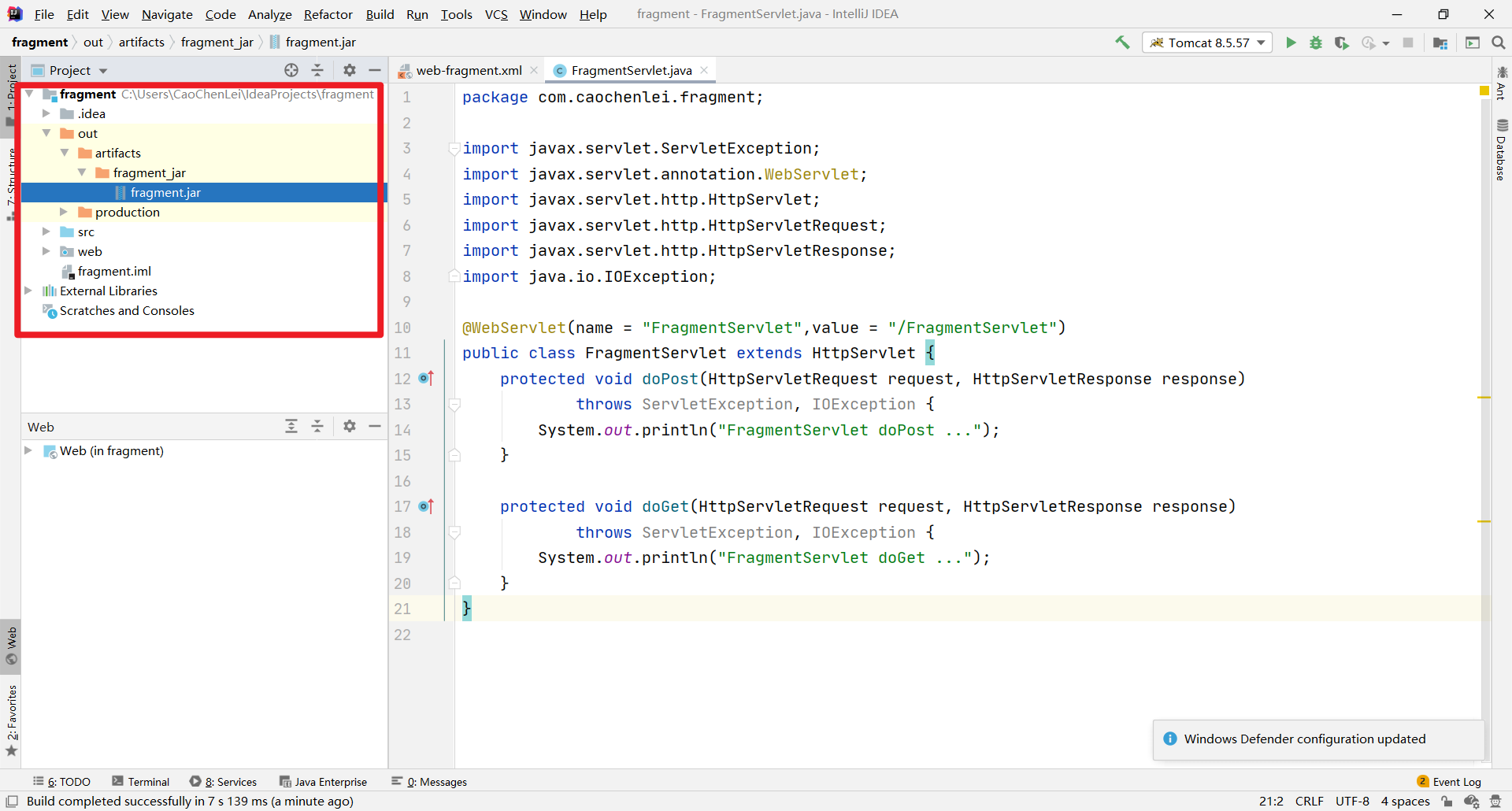Screen dimensions: 1512x811
Task: Click 21:2 caret position indicator
Action: [x=1271, y=801]
